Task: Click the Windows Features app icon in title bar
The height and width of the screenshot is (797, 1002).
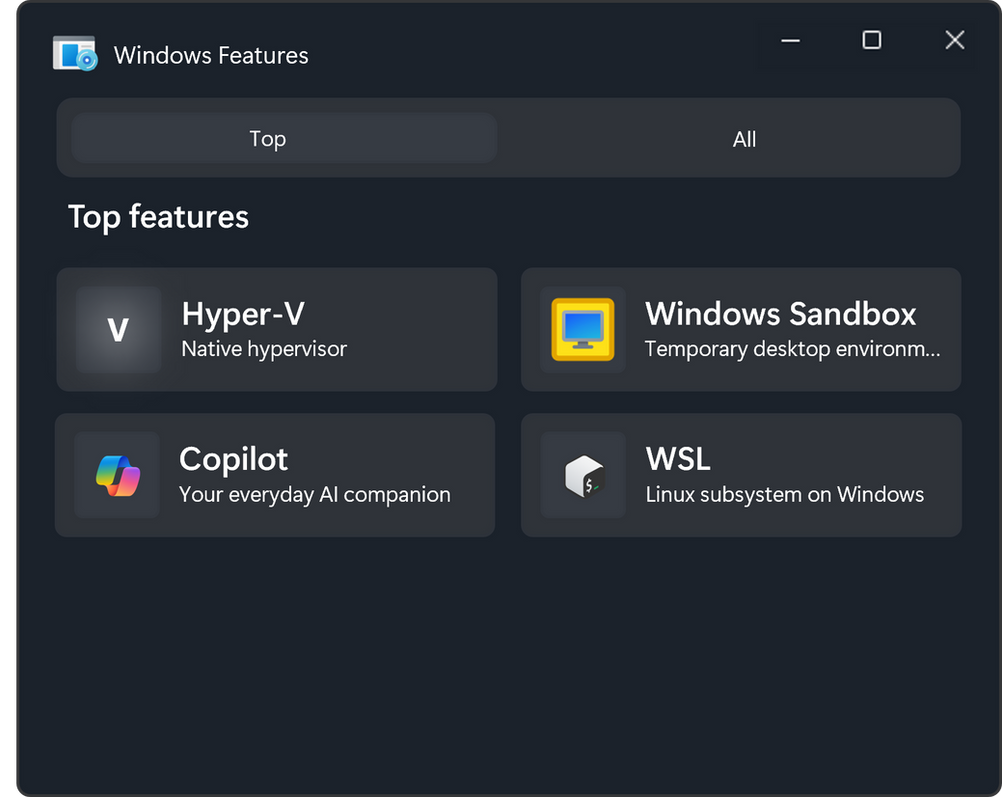Action: tap(75, 54)
